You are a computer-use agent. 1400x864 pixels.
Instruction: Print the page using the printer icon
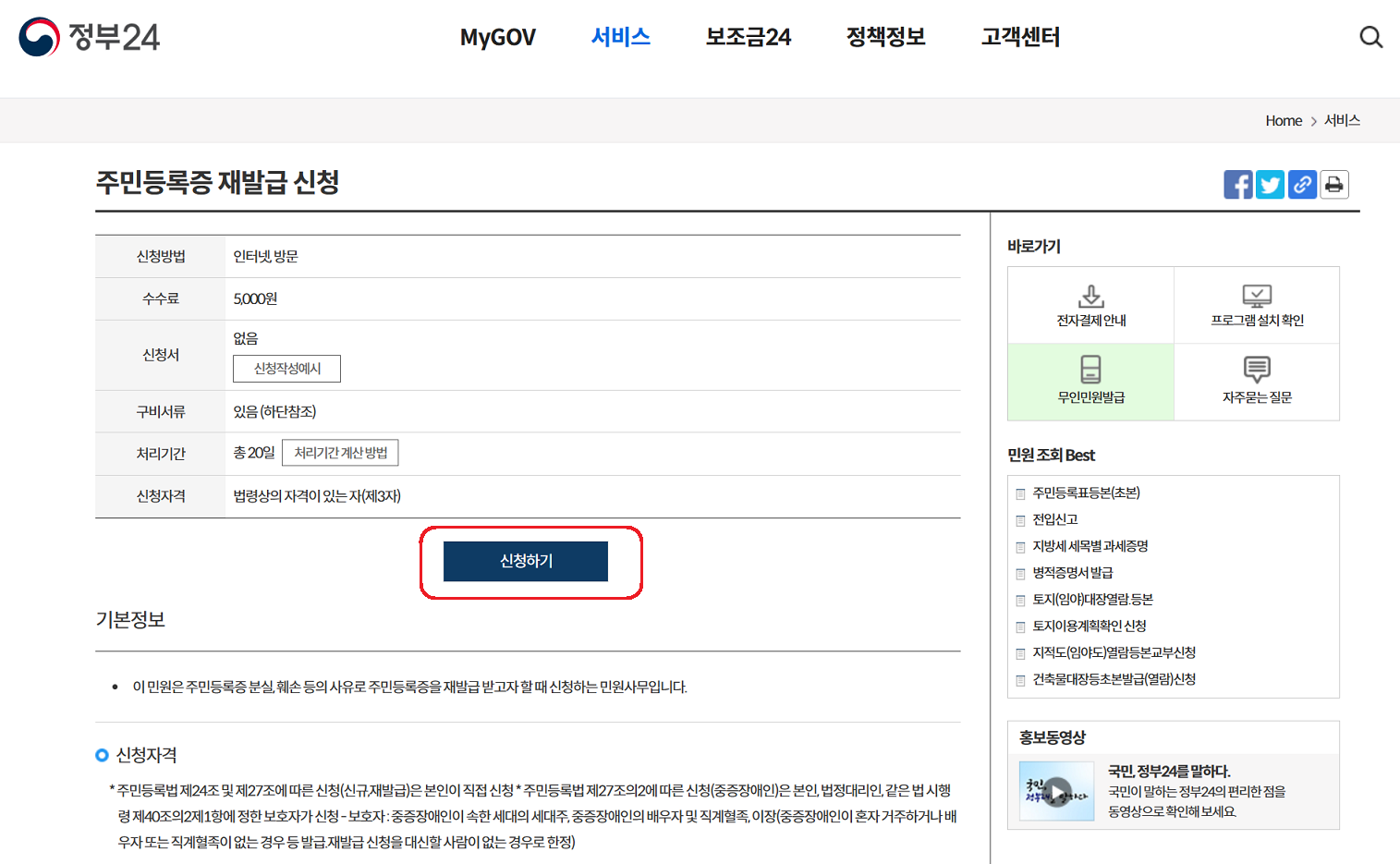1333,184
